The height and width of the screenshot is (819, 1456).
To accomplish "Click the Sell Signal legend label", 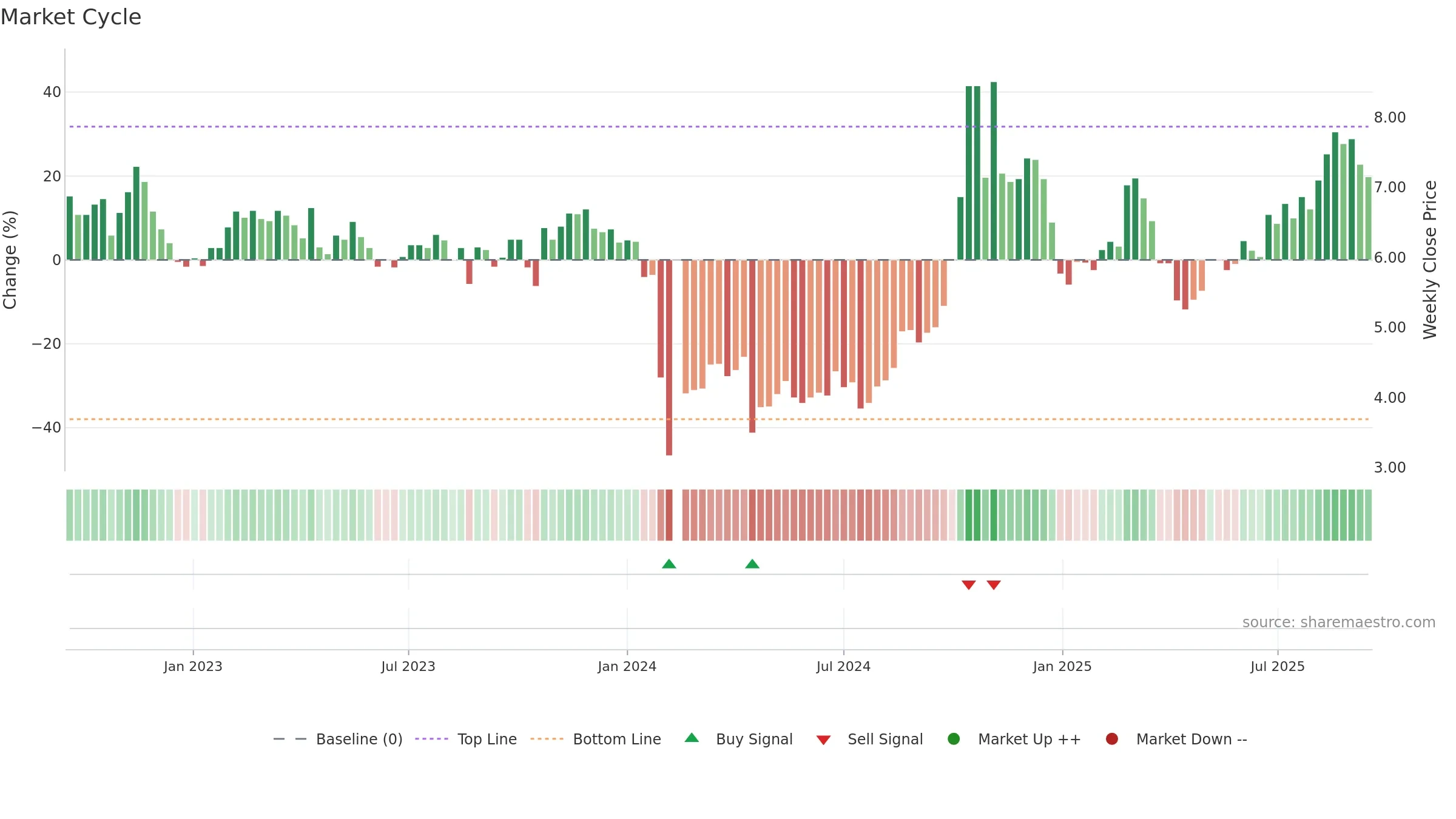I will [885, 740].
